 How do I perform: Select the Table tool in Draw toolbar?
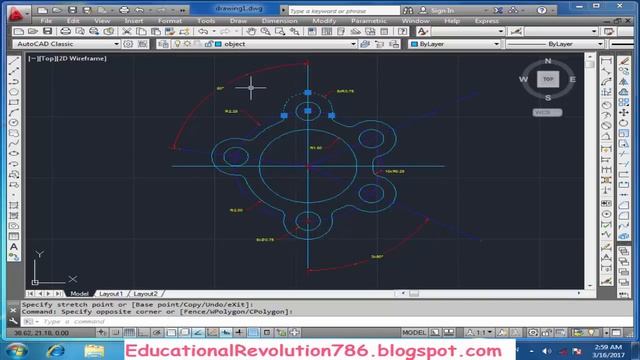pyautogui.click(x=14, y=236)
